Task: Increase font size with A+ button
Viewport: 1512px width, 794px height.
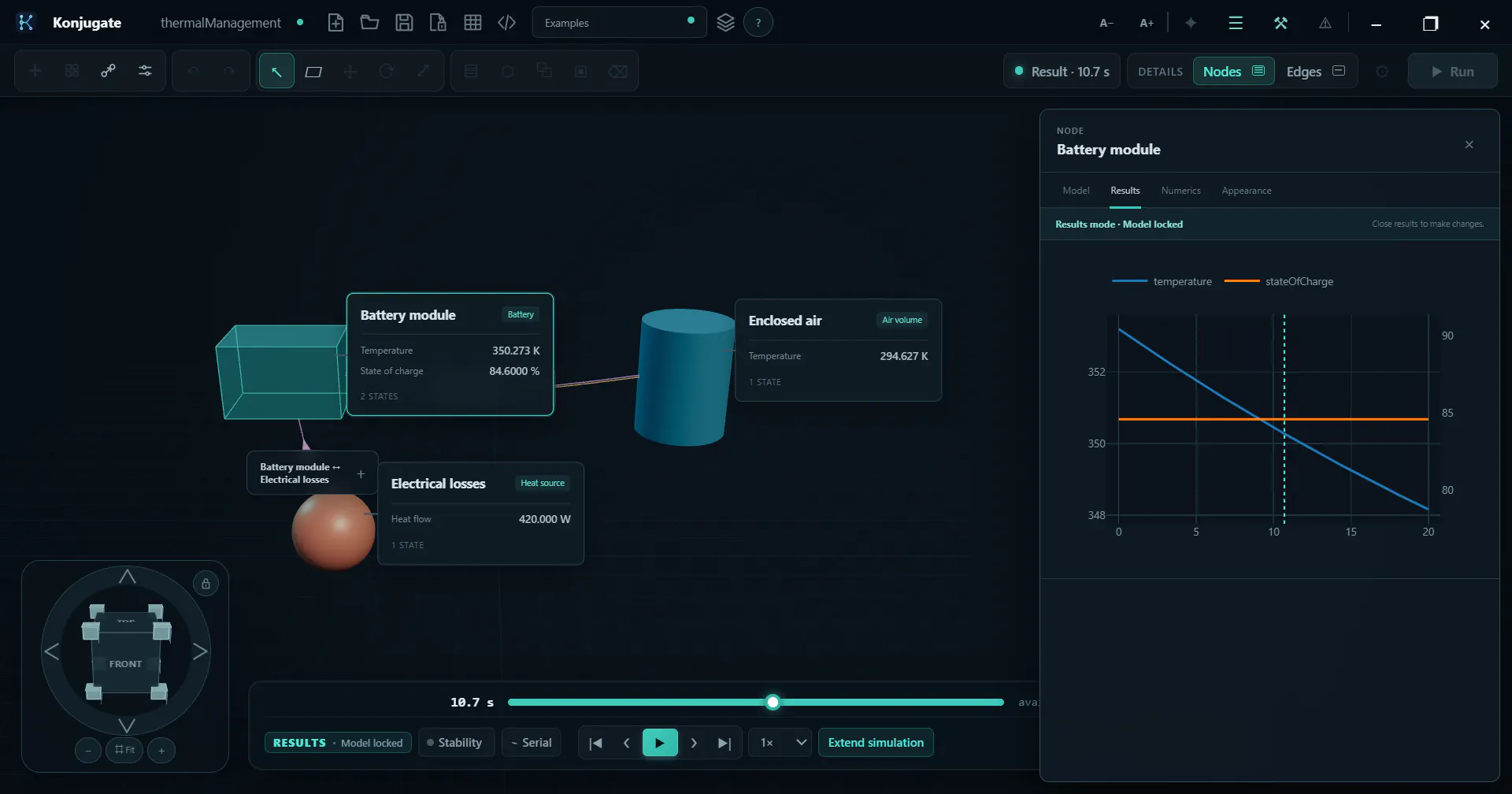Action: (1147, 24)
